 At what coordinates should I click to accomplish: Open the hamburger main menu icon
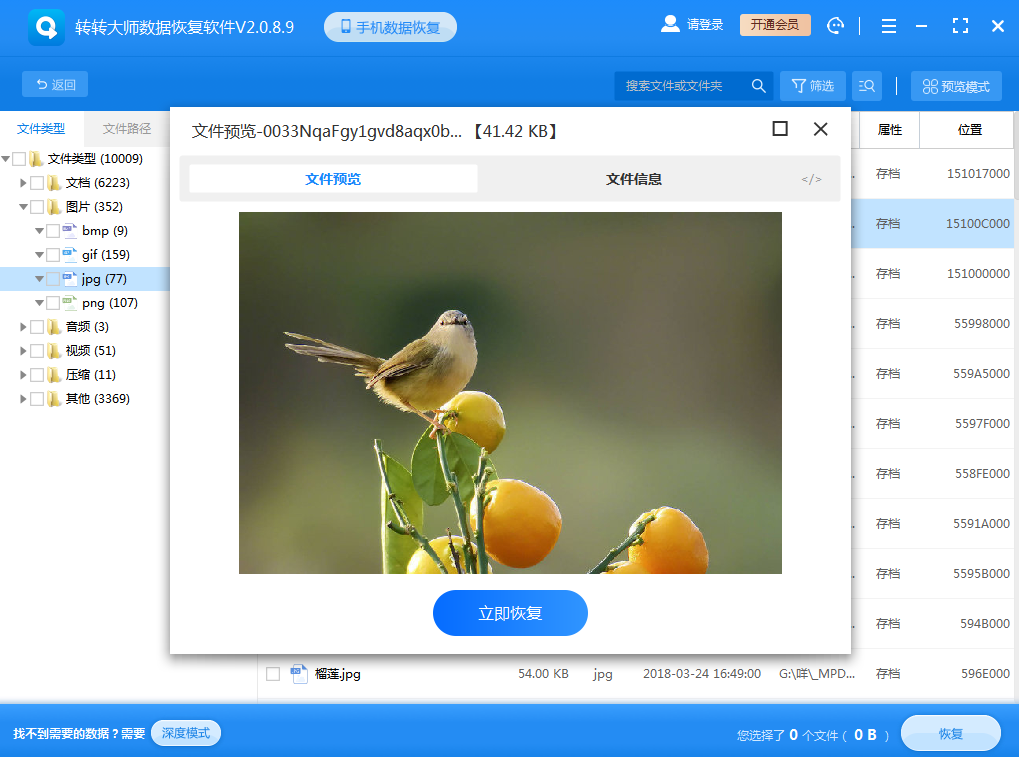pyautogui.click(x=888, y=25)
